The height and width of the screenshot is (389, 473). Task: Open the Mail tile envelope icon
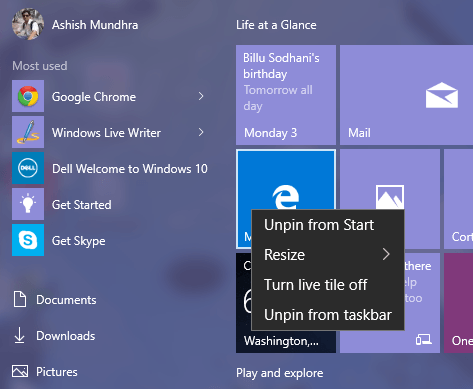point(442,95)
